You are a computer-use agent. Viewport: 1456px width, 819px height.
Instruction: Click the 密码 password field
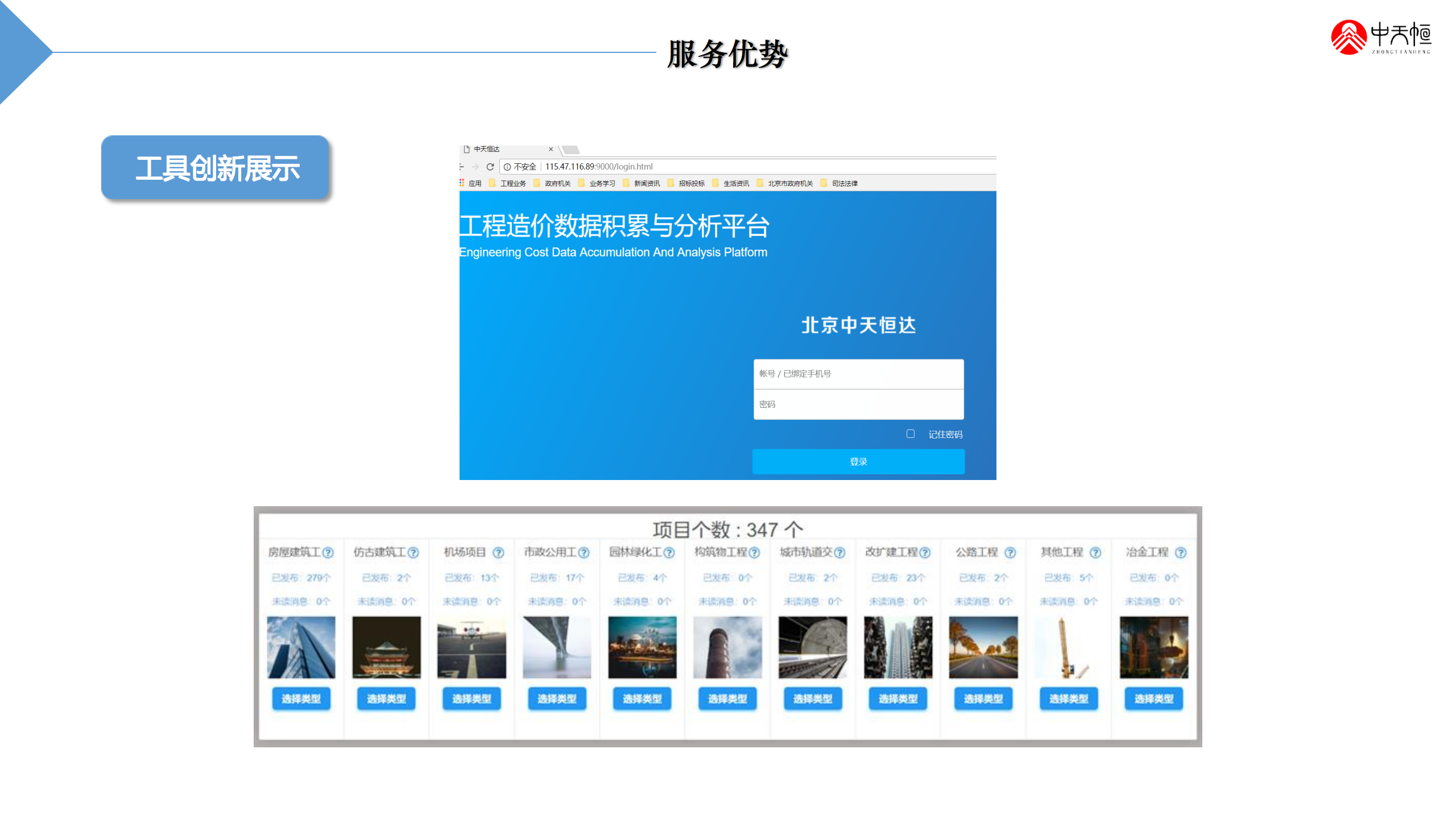click(x=858, y=404)
